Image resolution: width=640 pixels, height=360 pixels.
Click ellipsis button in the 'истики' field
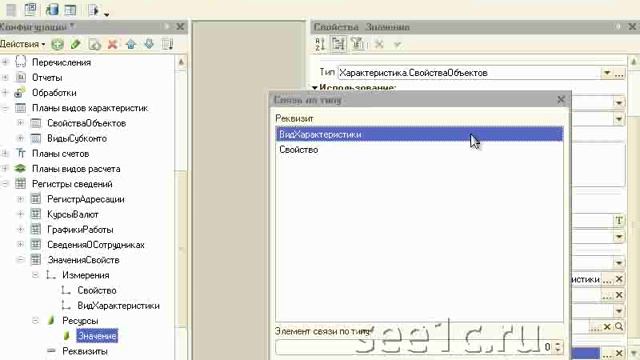(x=607, y=280)
